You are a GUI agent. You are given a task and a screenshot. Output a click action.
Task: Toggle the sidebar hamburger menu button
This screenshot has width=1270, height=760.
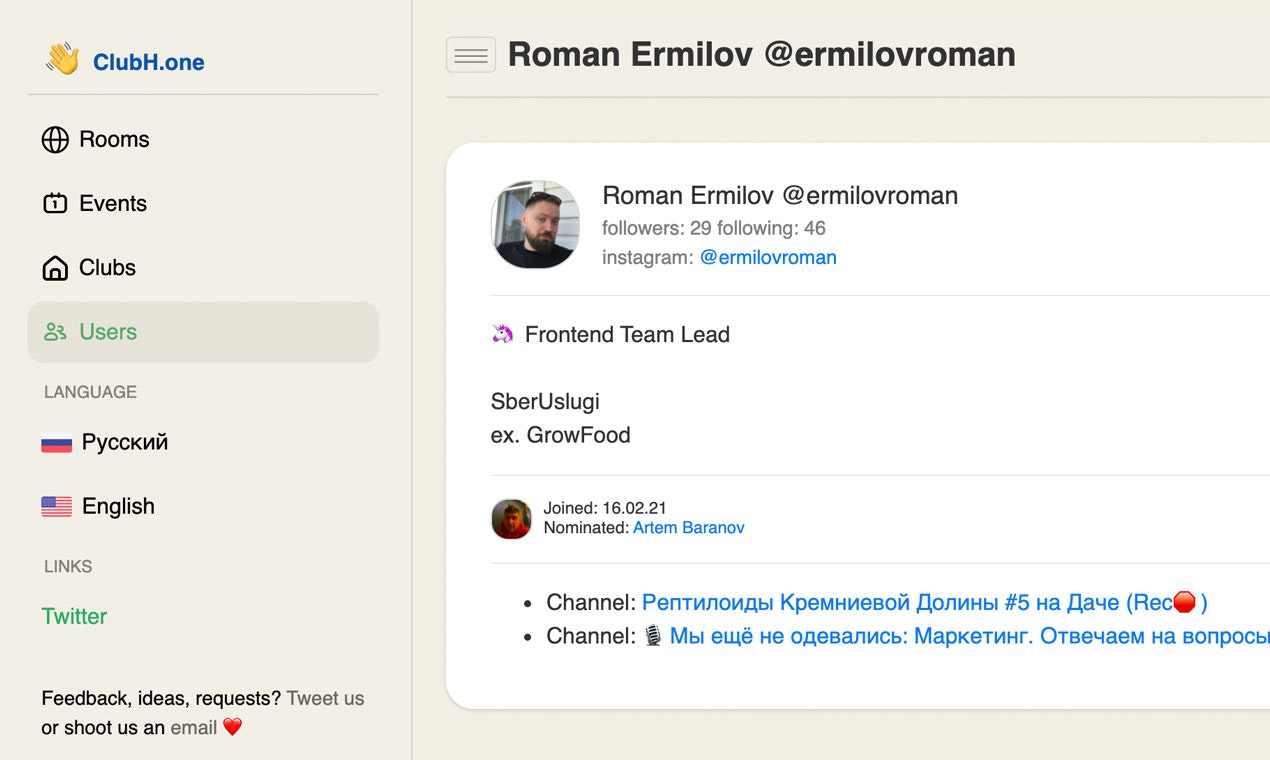(471, 55)
